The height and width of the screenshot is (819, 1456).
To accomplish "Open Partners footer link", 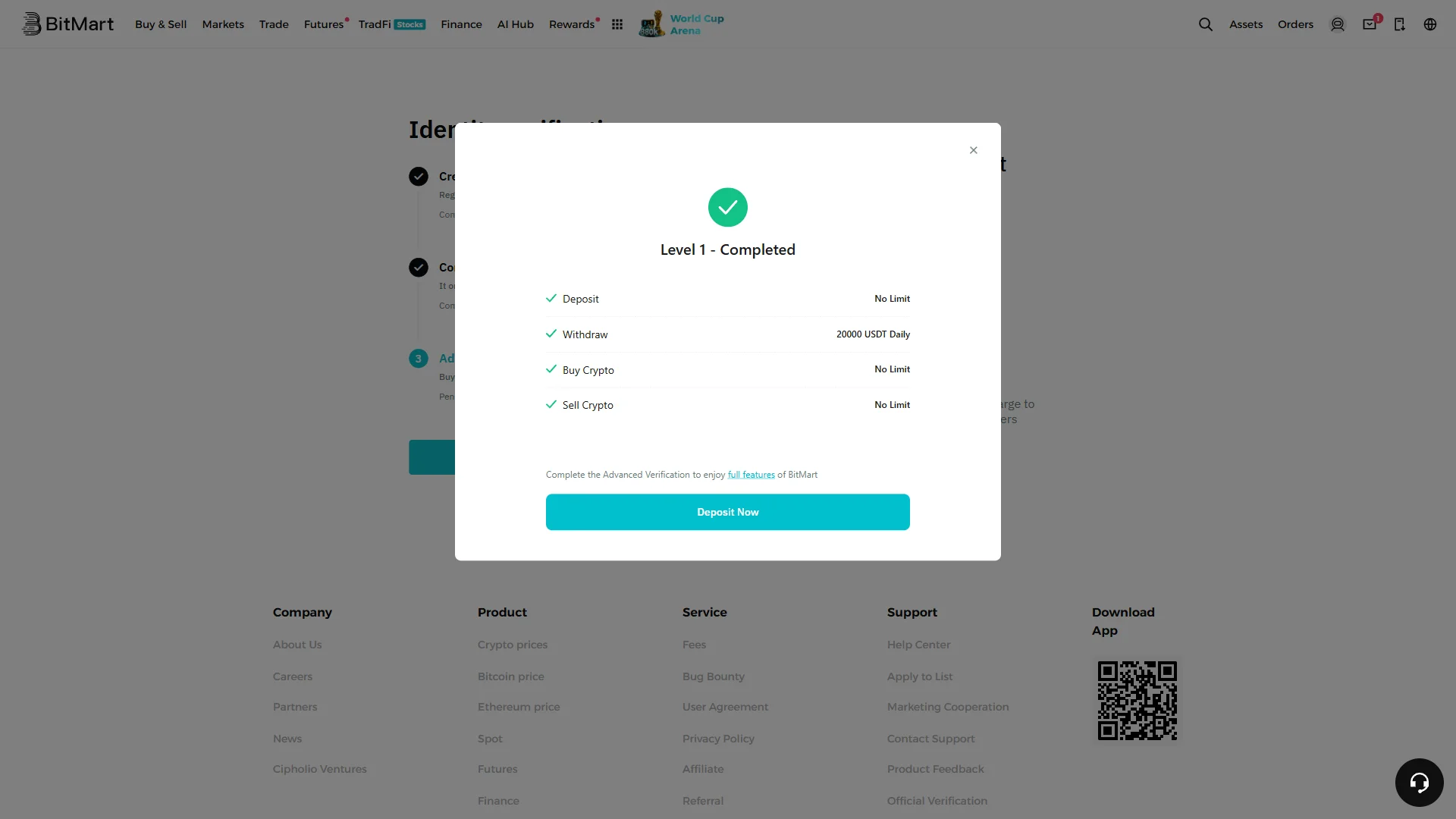I will 295,707.
